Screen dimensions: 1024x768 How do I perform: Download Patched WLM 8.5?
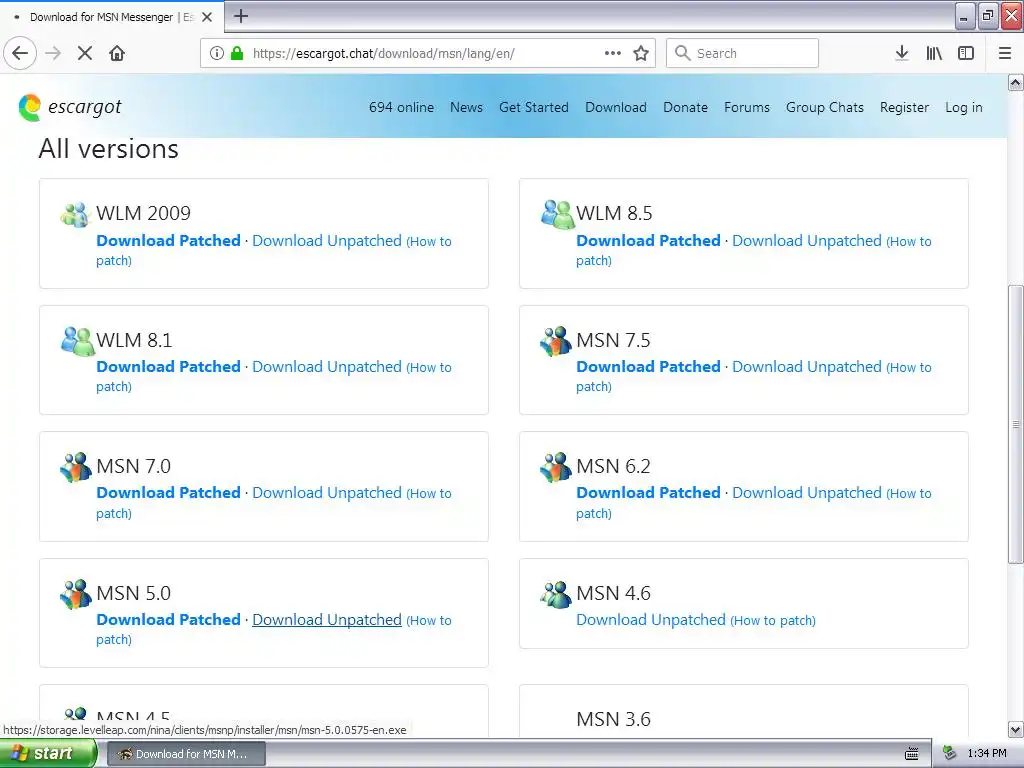click(648, 240)
